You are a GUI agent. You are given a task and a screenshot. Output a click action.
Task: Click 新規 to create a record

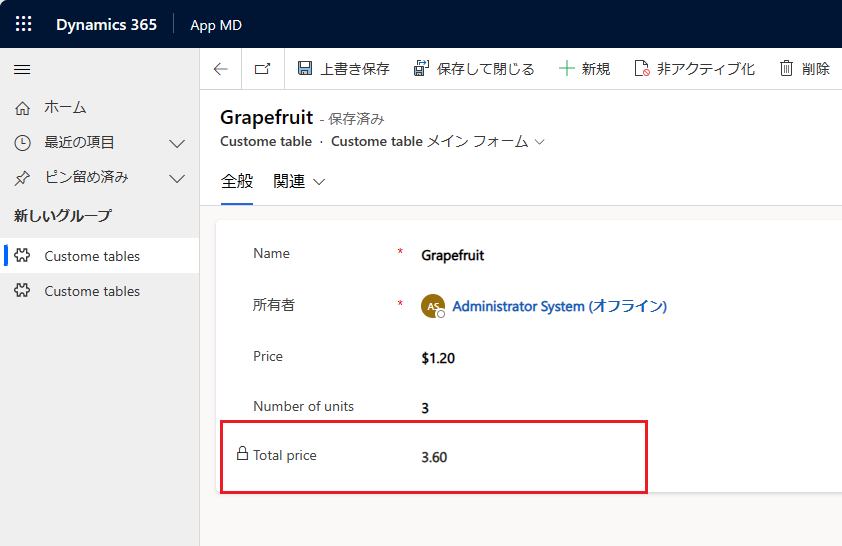(584, 69)
